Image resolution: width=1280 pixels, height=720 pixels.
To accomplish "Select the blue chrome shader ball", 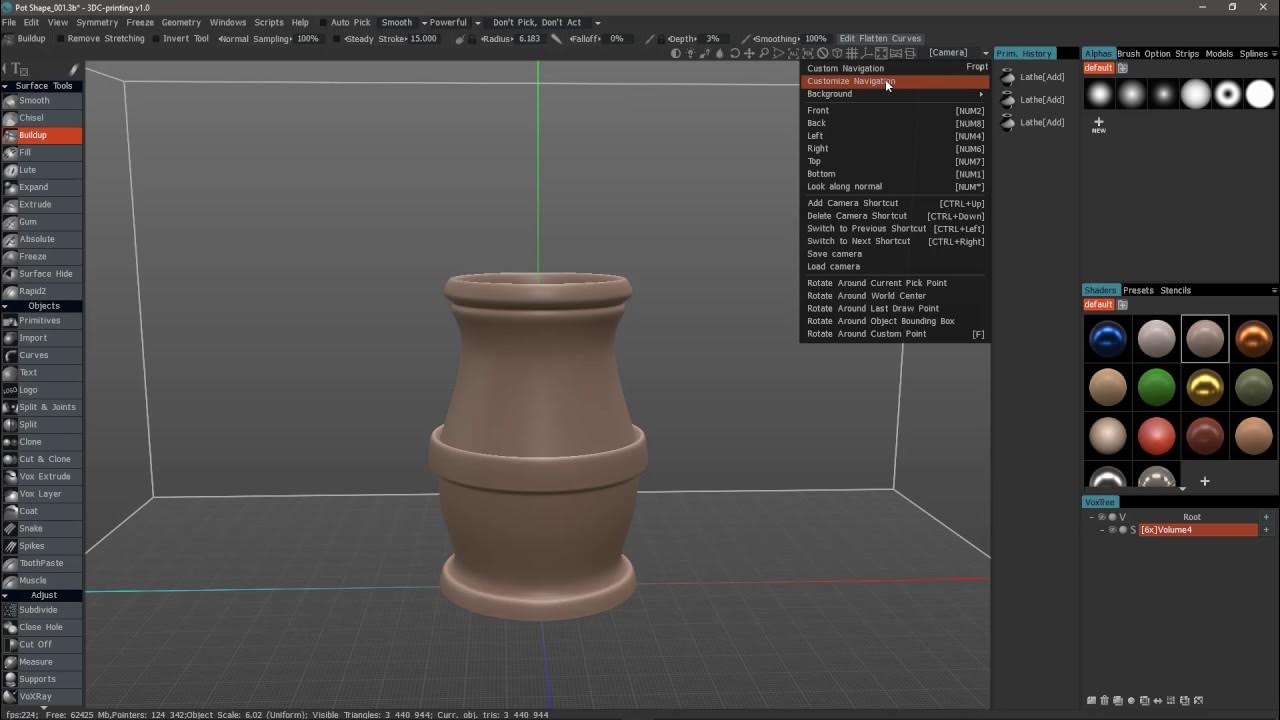I will pyautogui.click(x=1108, y=339).
